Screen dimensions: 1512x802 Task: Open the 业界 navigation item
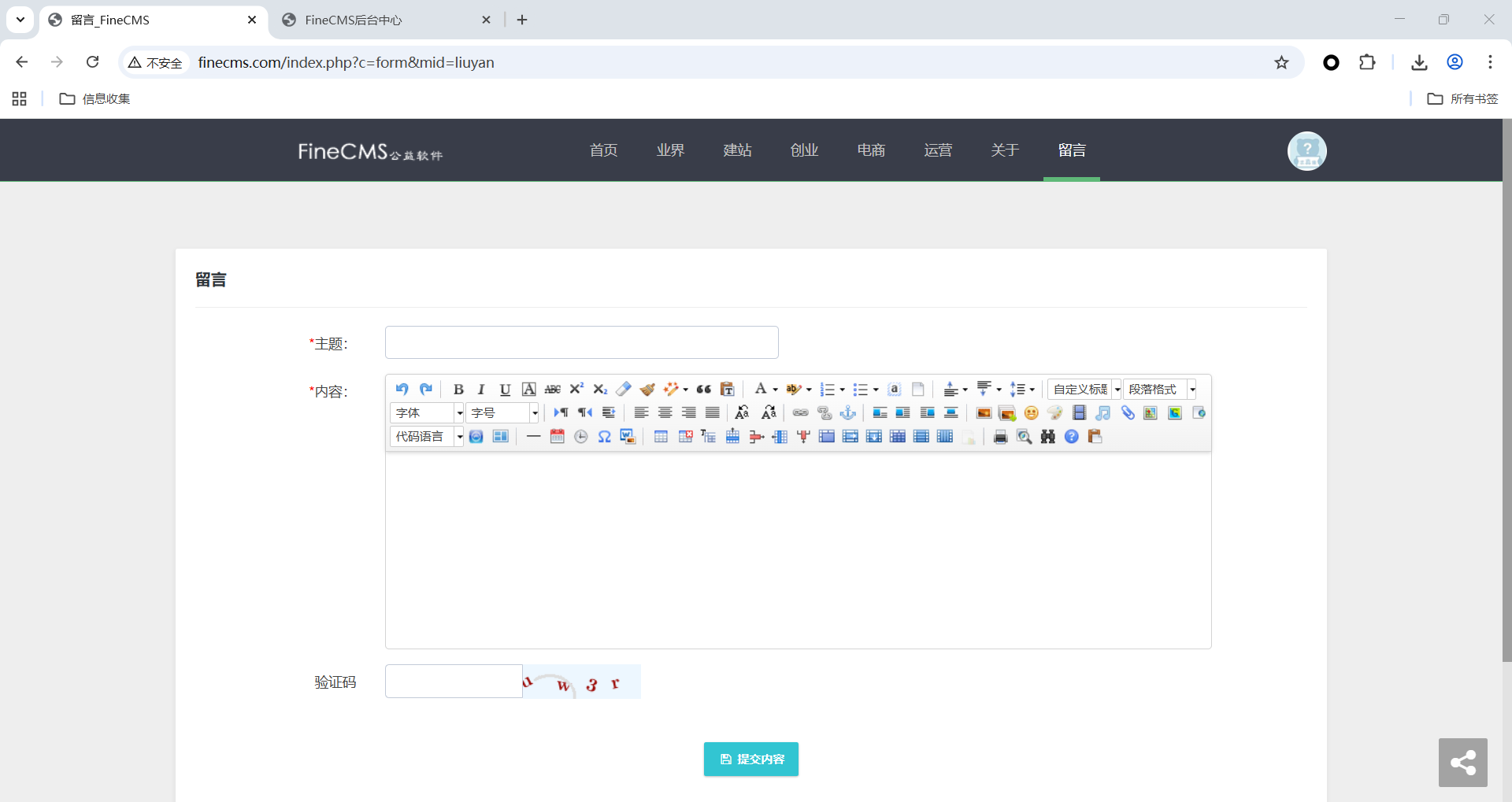(670, 150)
